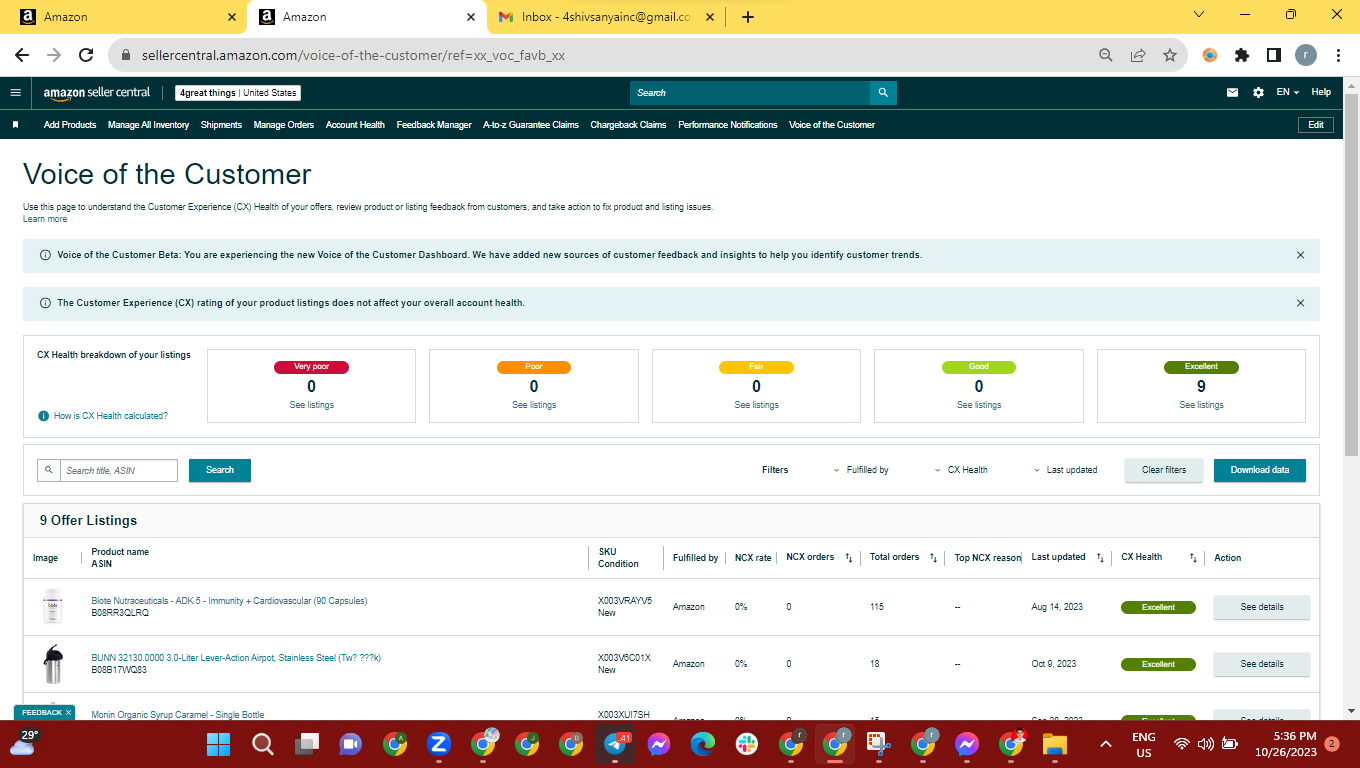Open Zoom from the taskbar
Screen dimensions: 1360x768
438,744
